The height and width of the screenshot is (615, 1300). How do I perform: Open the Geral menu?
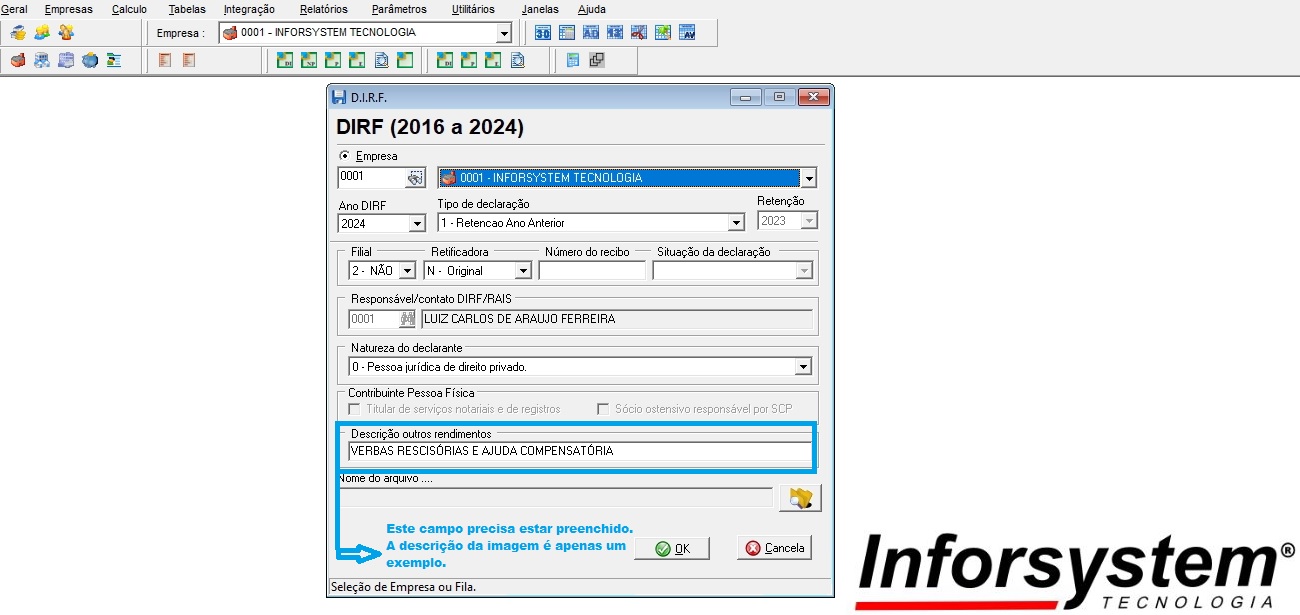(14, 9)
